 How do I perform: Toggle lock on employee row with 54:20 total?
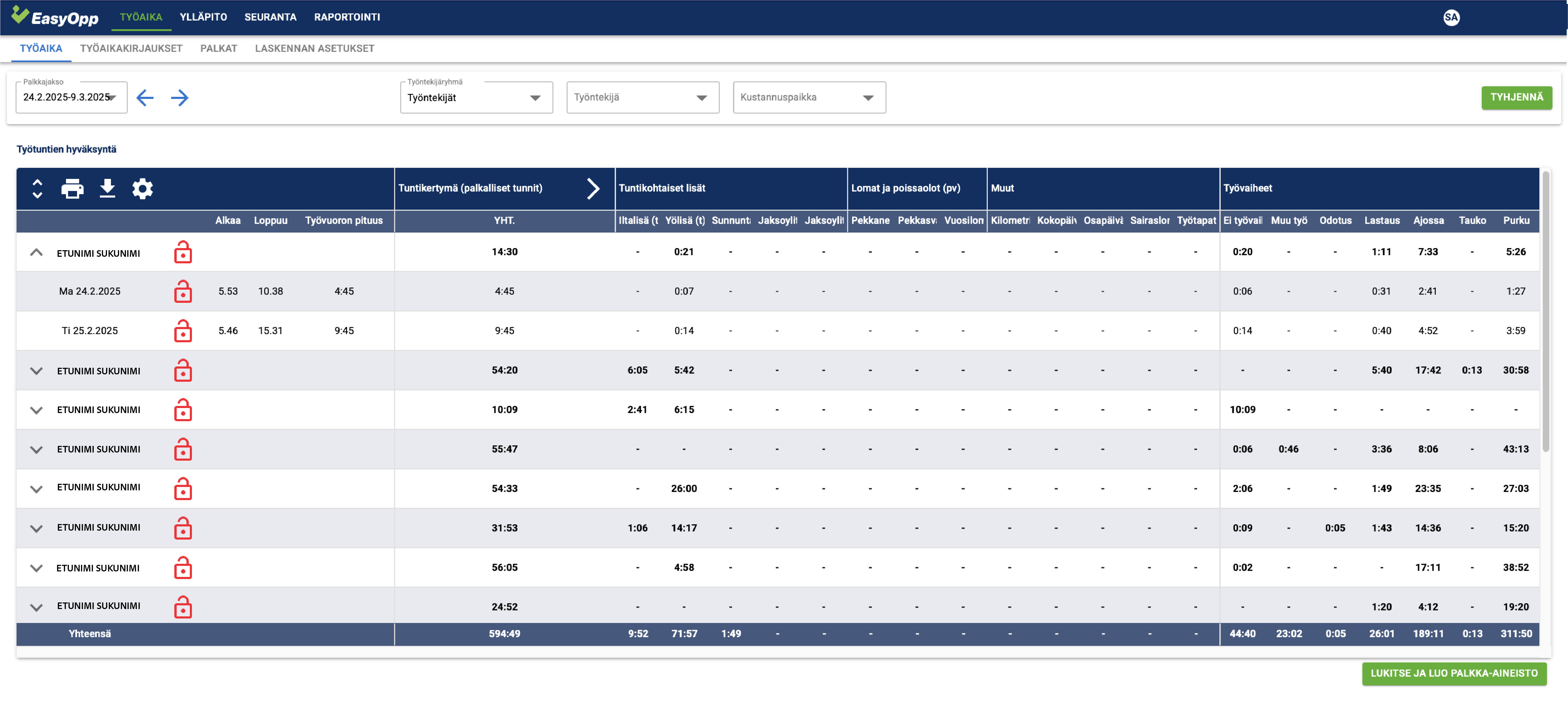tap(183, 370)
